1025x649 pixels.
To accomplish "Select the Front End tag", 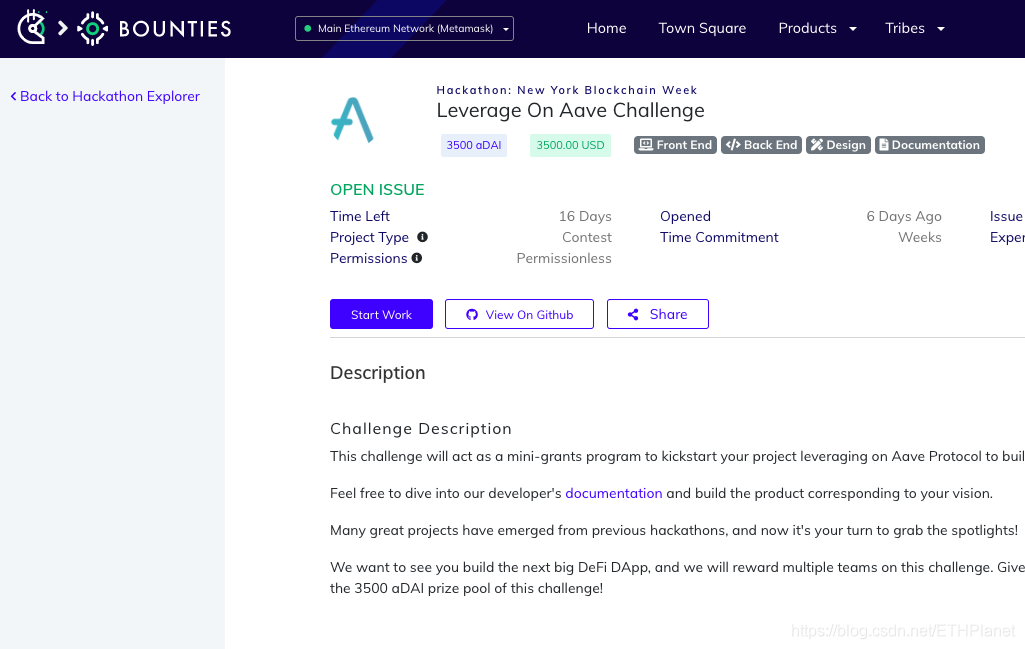I will (x=675, y=145).
